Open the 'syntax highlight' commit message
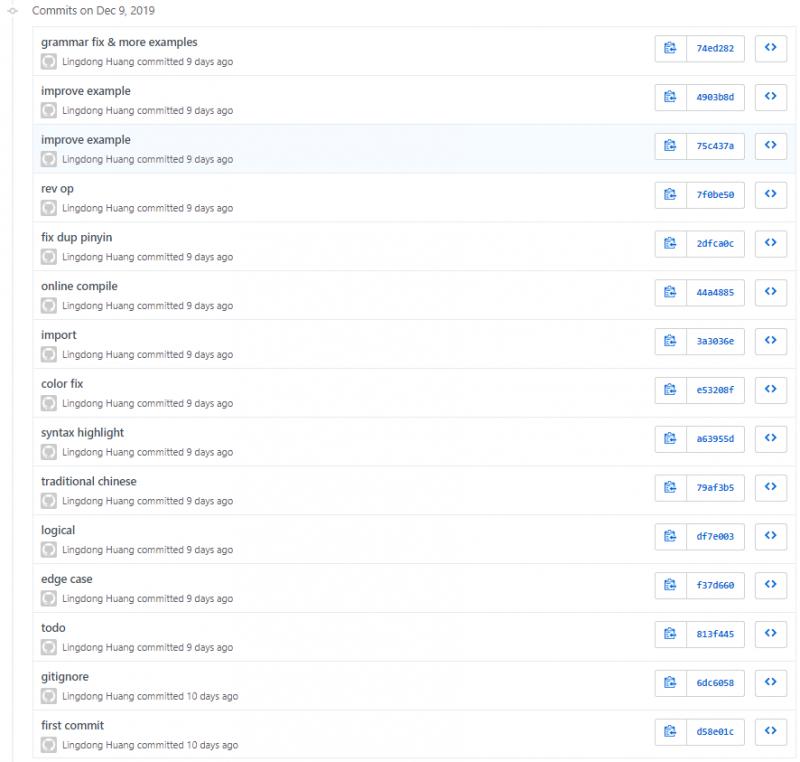800x762 pixels. [82, 433]
